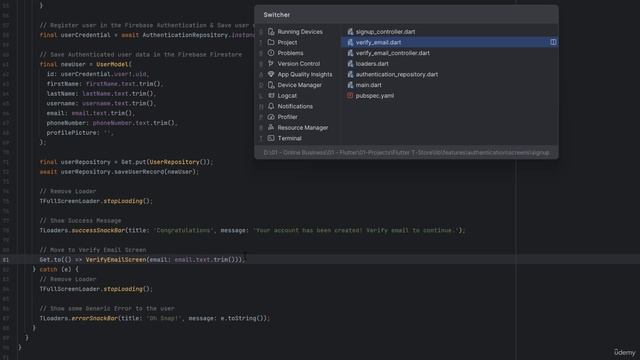Click the 'Move to Verify Email Screen' comment

pyautogui.click(x=93, y=250)
